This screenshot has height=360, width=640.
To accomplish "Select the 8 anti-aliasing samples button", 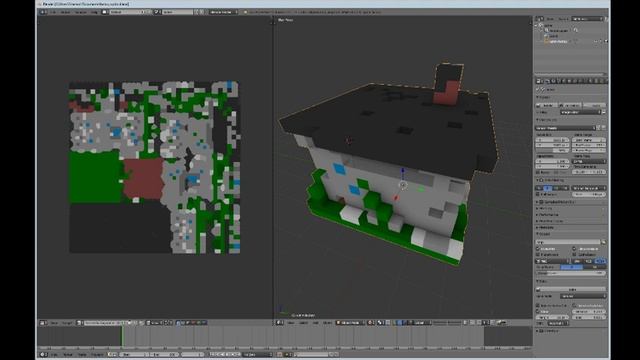I will (548, 188).
